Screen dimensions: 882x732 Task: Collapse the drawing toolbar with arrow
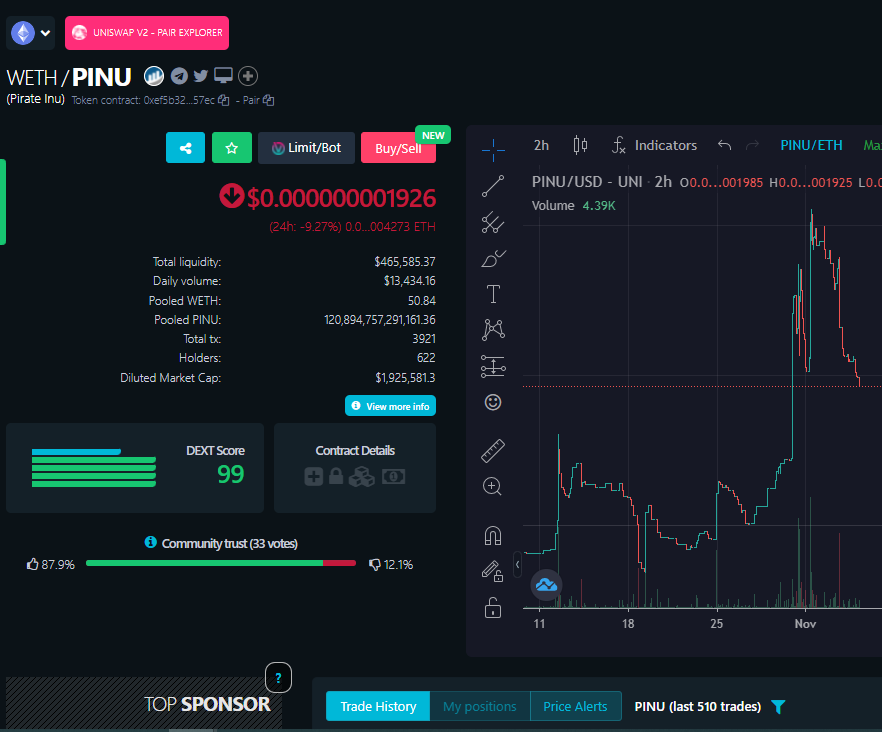[518, 564]
